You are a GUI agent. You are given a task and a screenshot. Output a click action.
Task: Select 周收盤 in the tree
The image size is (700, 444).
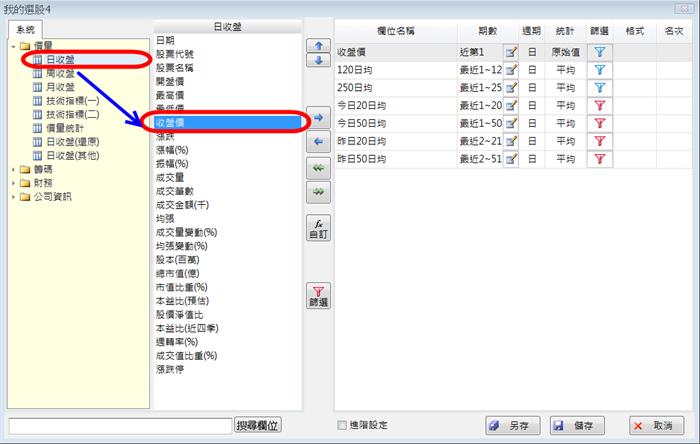pyautogui.click(x=60, y=73)
